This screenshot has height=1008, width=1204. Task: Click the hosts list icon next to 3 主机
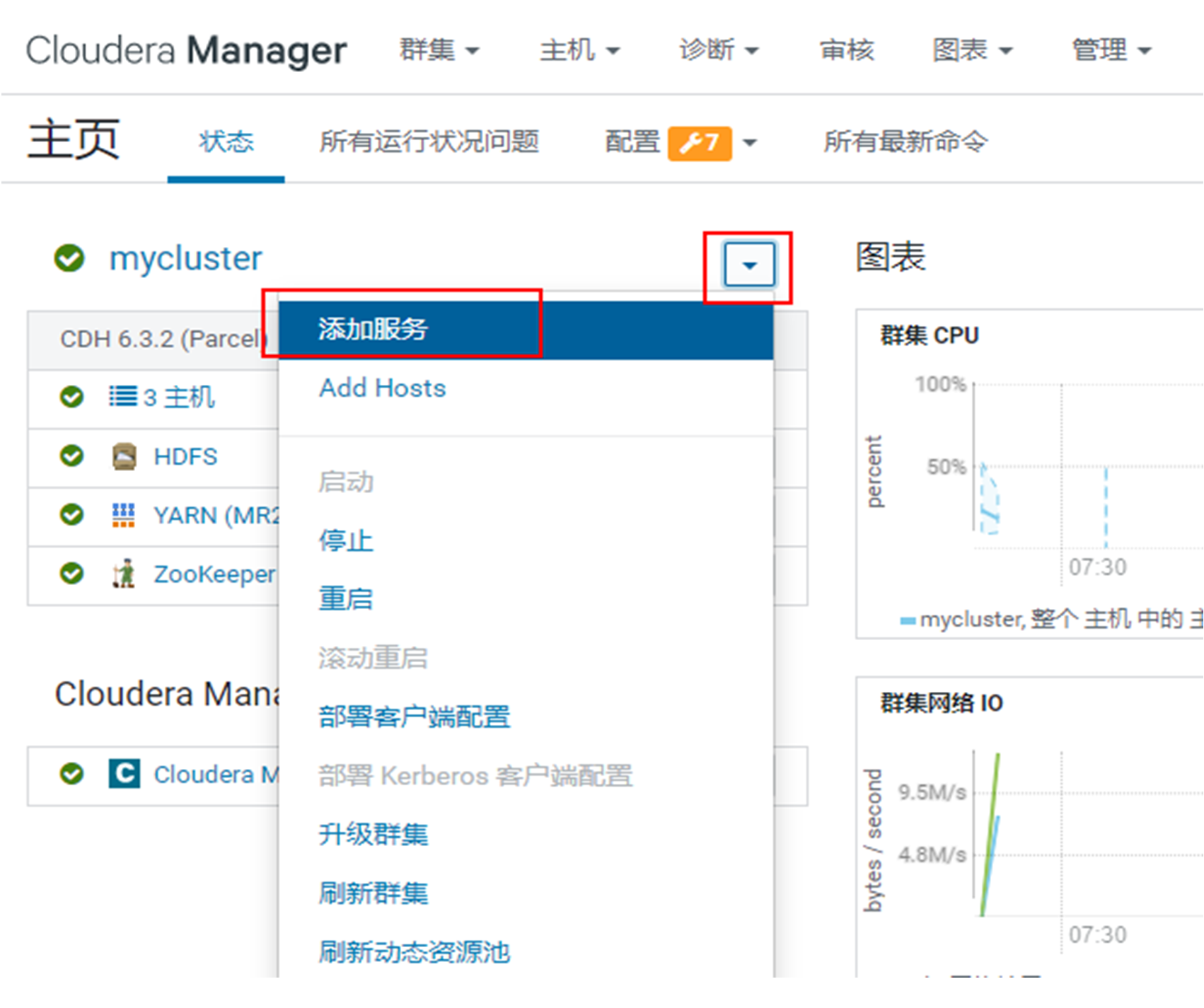(123, 395)
